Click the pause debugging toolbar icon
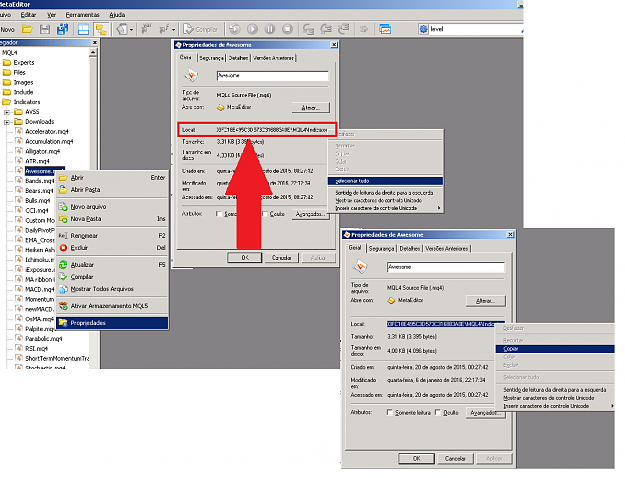625x478 pixels. (270, 29)
